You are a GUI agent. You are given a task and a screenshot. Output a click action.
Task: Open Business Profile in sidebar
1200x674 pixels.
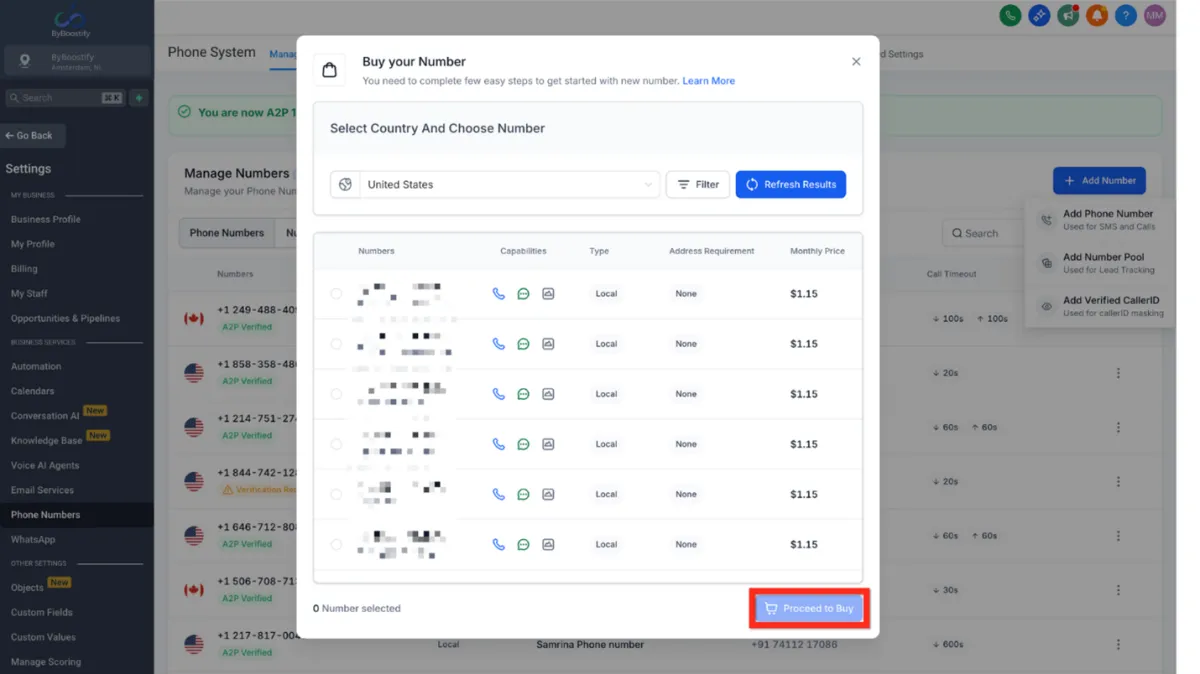click(x=46, y=219)
